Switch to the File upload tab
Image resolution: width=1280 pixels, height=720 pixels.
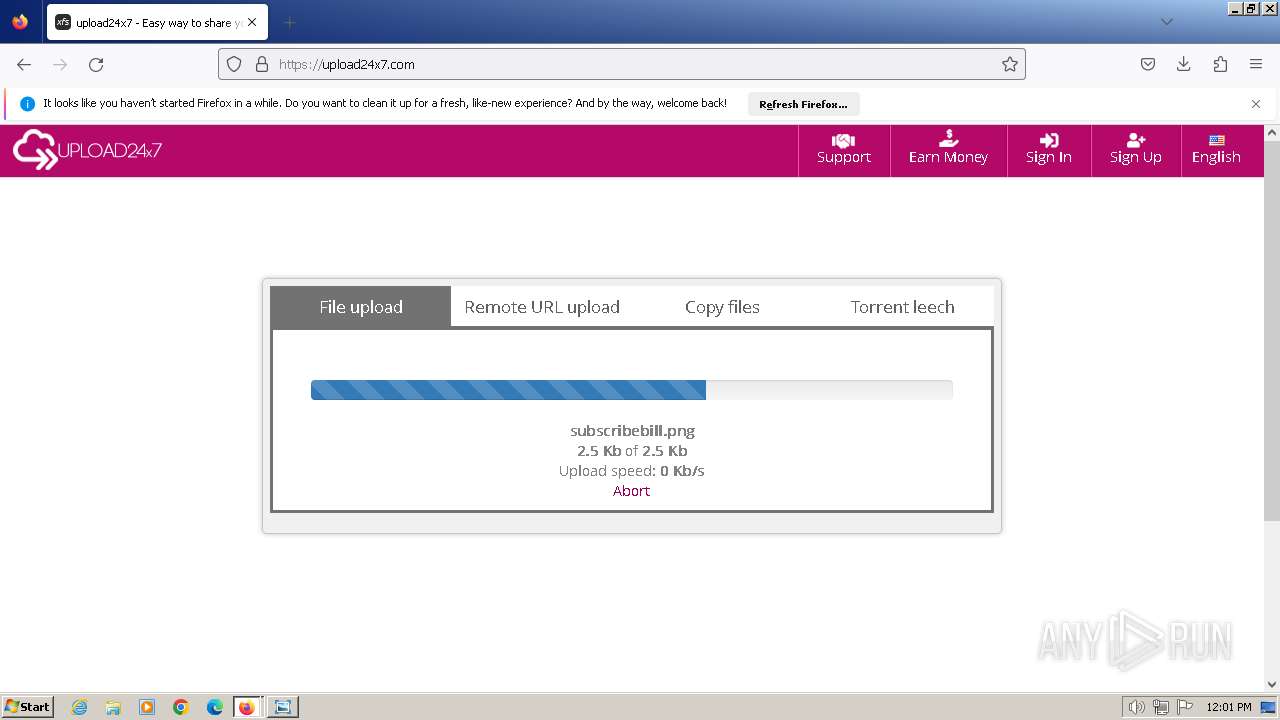point(361,307)
